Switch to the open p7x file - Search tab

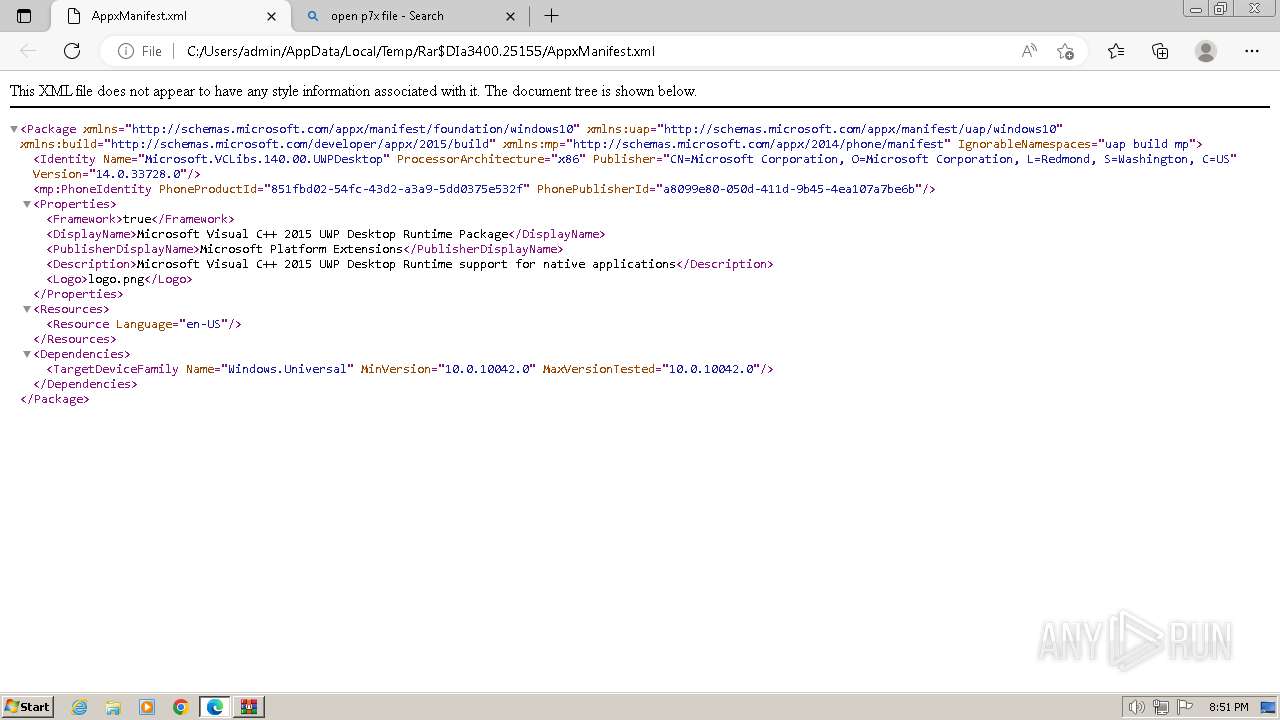(411, 16)
